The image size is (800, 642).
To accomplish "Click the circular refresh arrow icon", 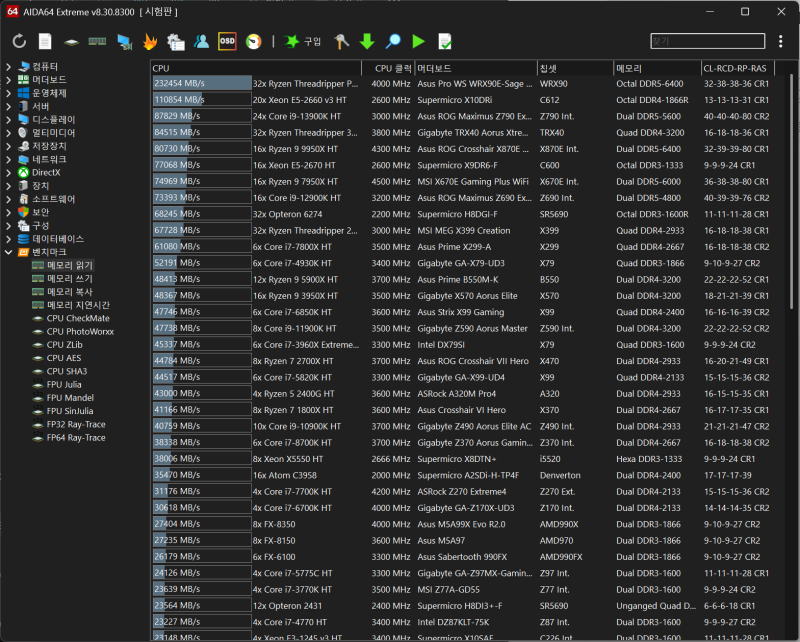I will (19, 41).
